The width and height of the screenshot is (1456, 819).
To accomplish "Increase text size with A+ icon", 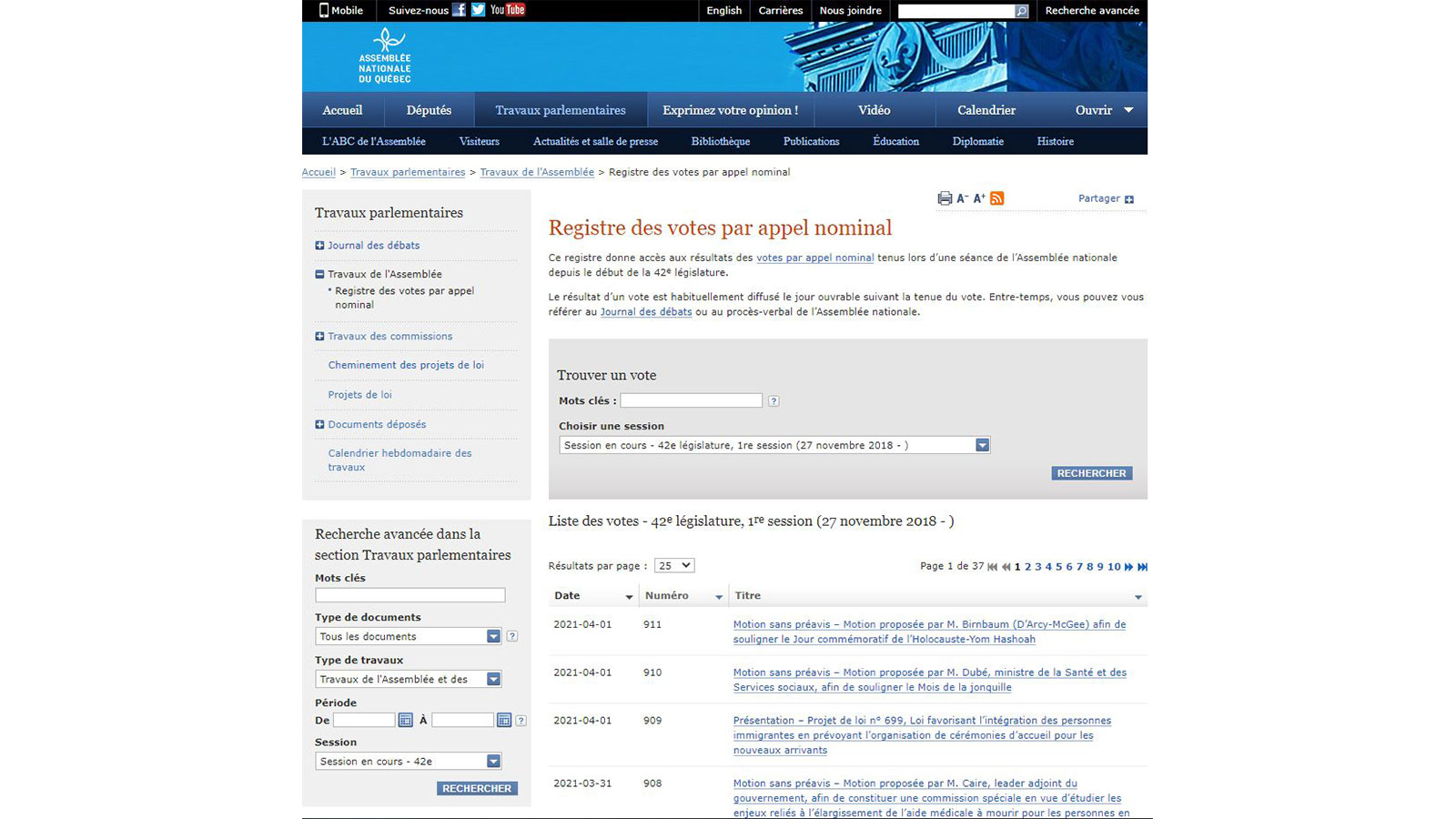I will coord(979,198).
